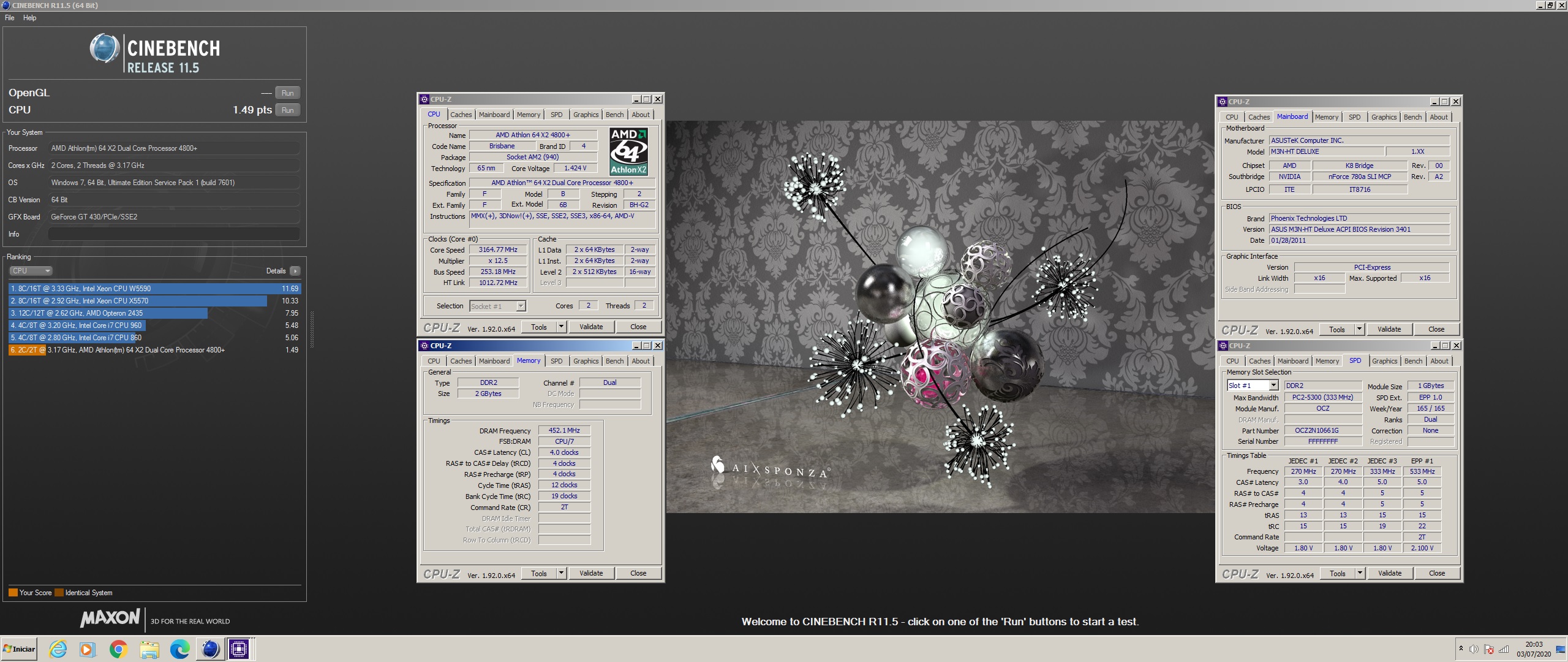Screen dimensions: 1568x662
Task: Click the Cinebench title bar icon
Action: [6, 5]
